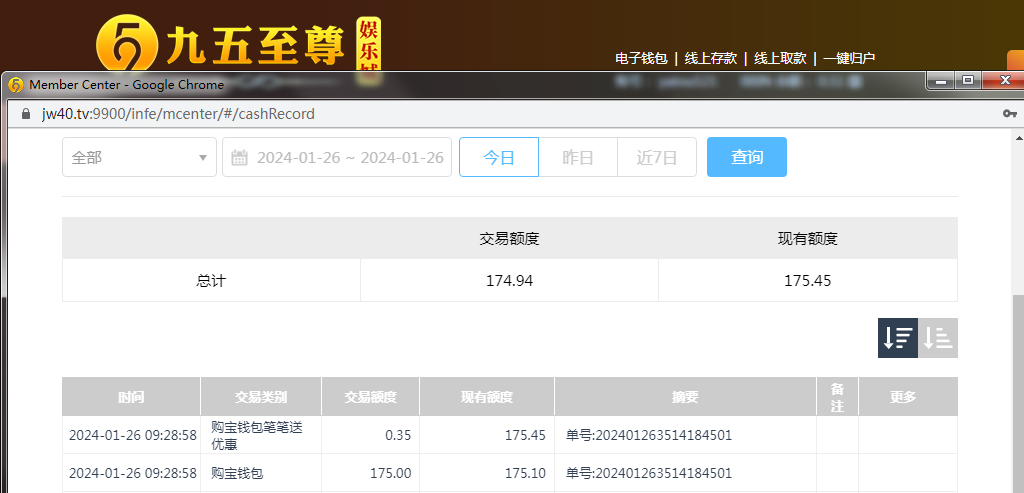This screenshot has width=1024, height=493.
Task: Click the key icon in address bar
Action: click(x=1010, y=114)
